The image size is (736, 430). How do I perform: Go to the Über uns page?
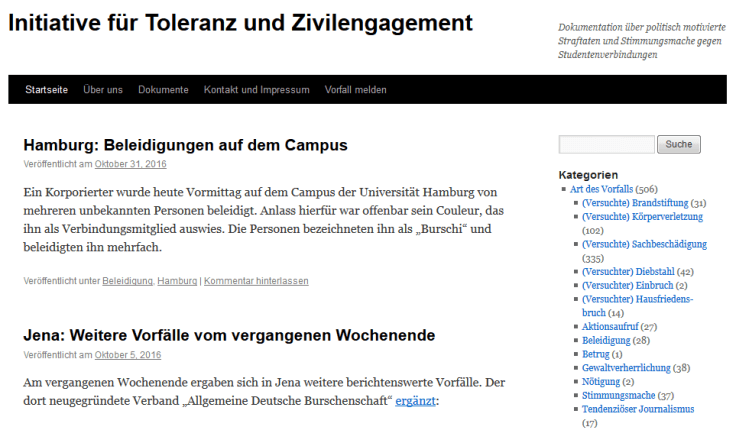(103, 90)
